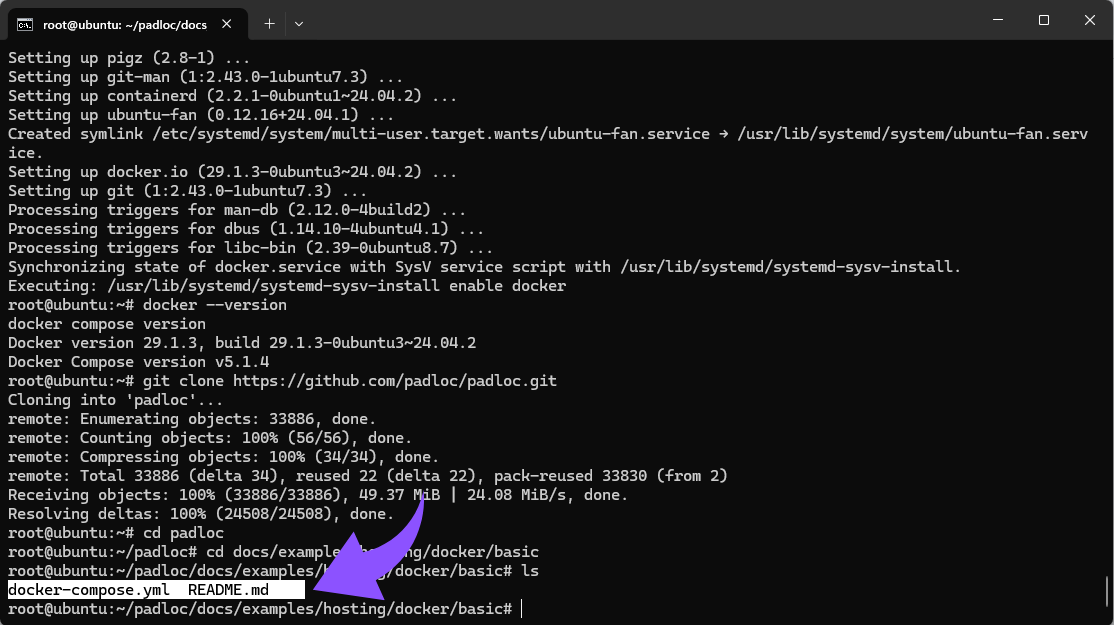Click 'docker compose version' command line
This screenshot has width=1114, height=625.
point(107,325)
